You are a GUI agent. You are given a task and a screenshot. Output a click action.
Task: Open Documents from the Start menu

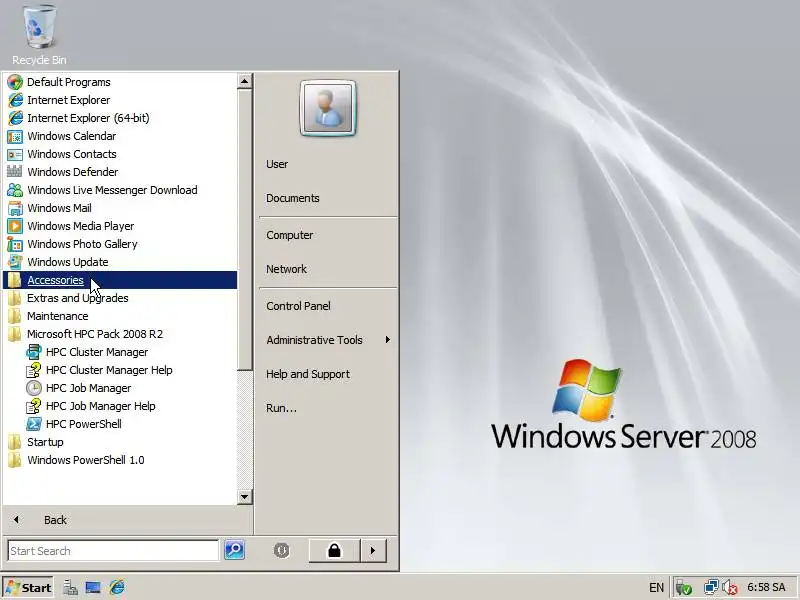coord(292,198)
